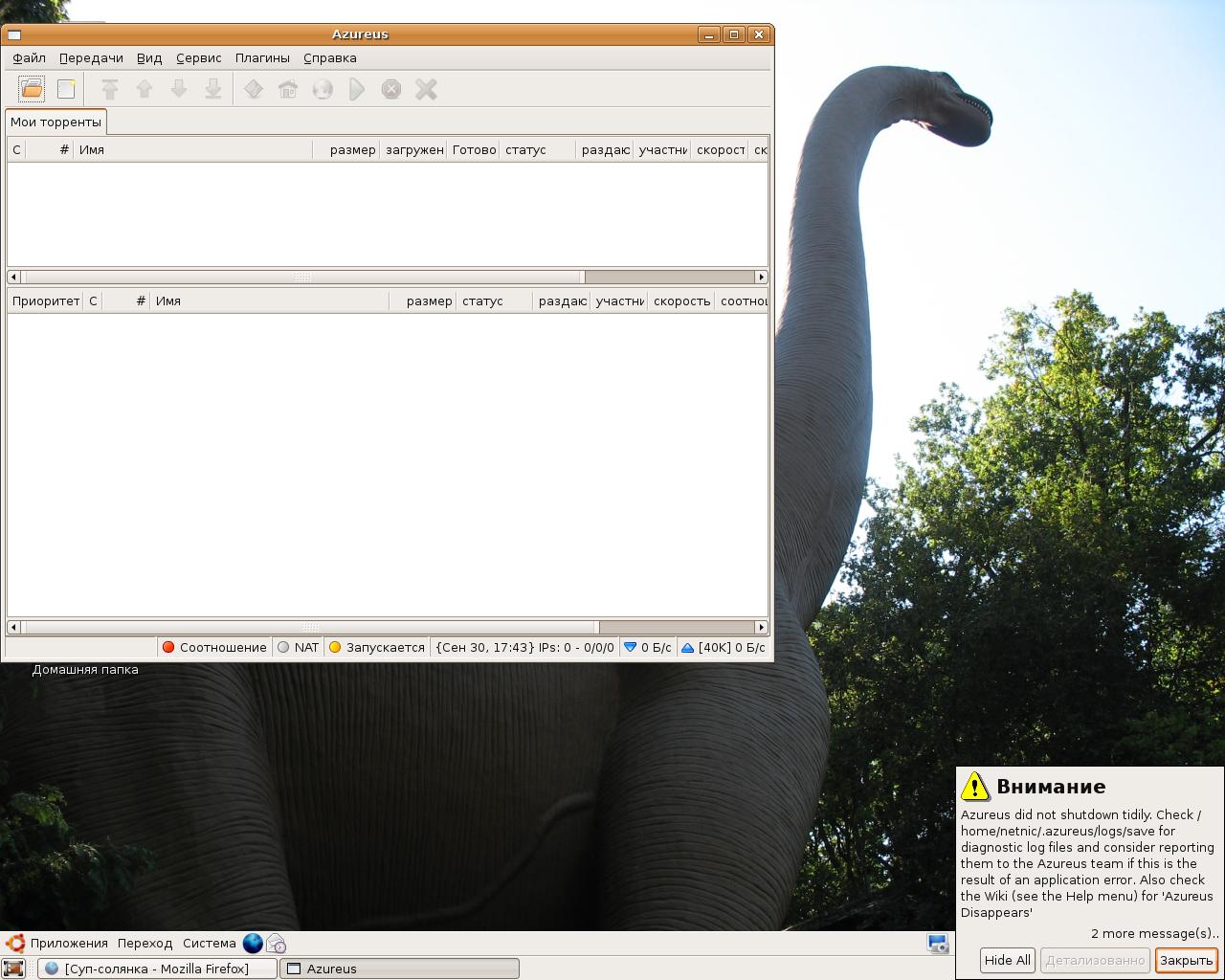Sort upper table by раздаю column
The image size is (1225, 980).
(x=605, y=149)
